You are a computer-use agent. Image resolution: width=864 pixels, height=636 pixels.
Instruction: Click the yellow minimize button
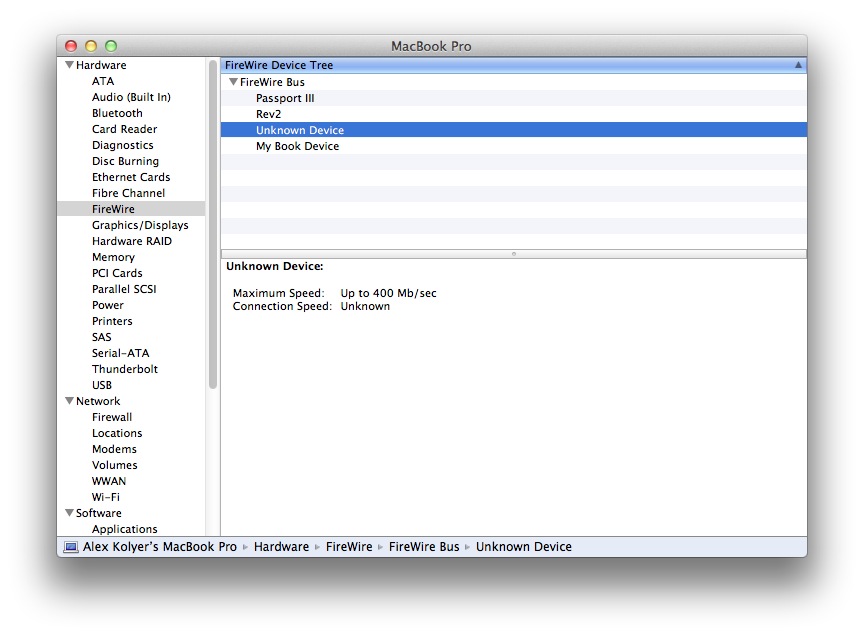(x=91, y=46)
